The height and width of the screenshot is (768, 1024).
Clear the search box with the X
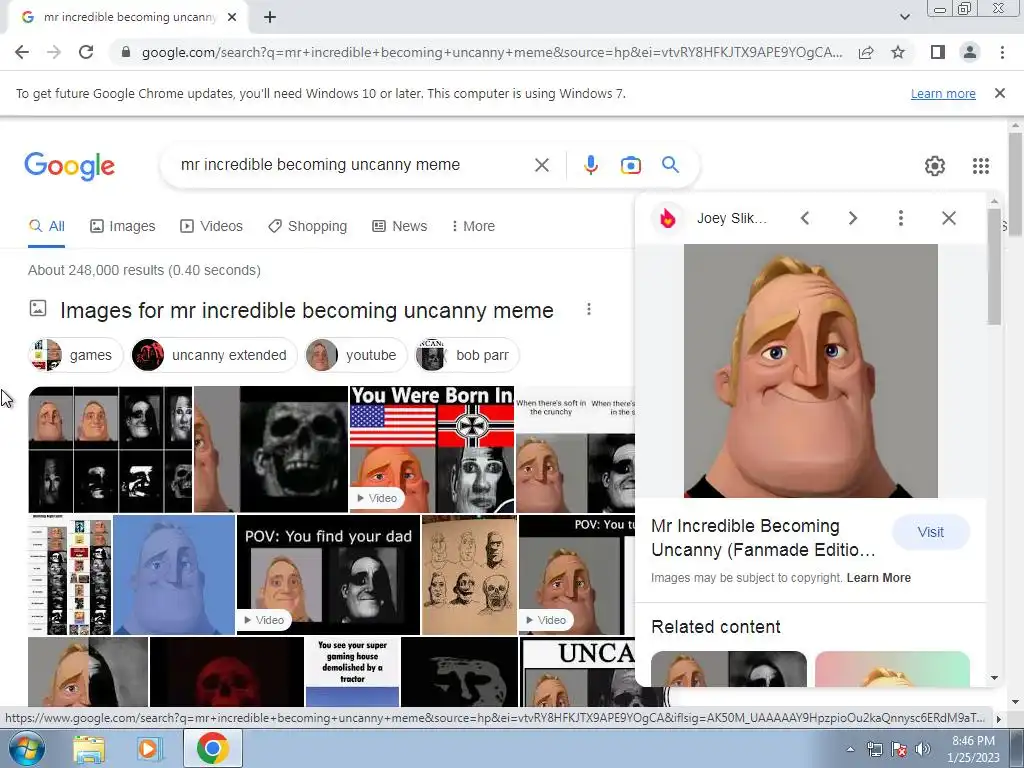(x=541, y=165)
